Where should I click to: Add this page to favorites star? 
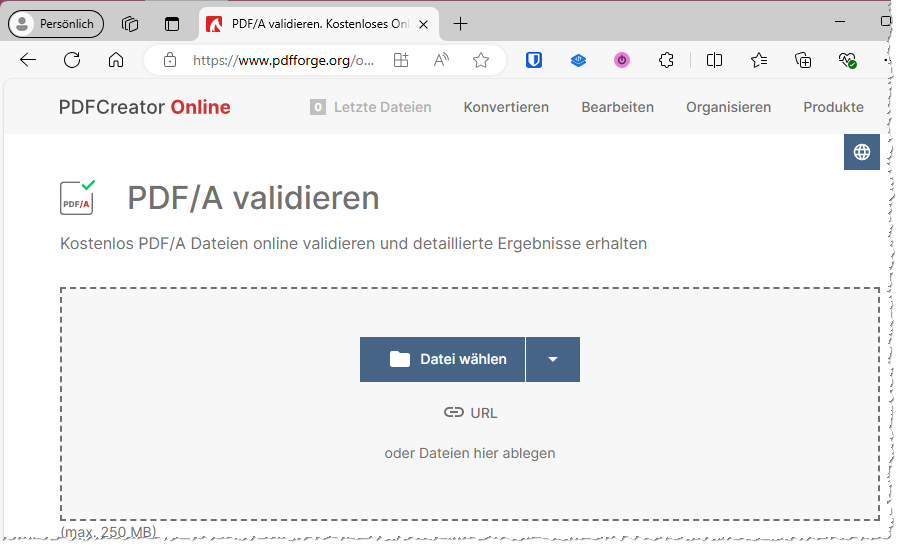pyautogui.click(x=481, y=60)
